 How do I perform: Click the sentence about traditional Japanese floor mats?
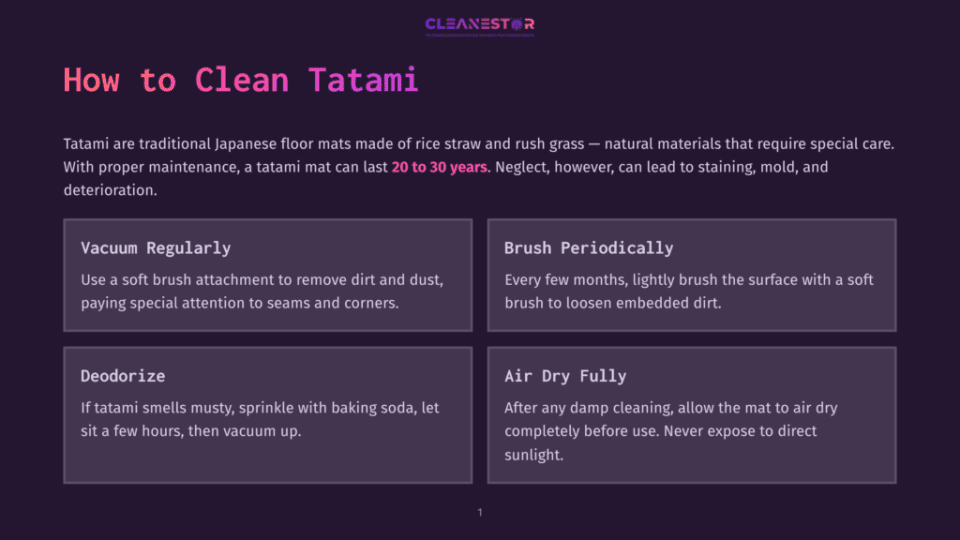479,144
